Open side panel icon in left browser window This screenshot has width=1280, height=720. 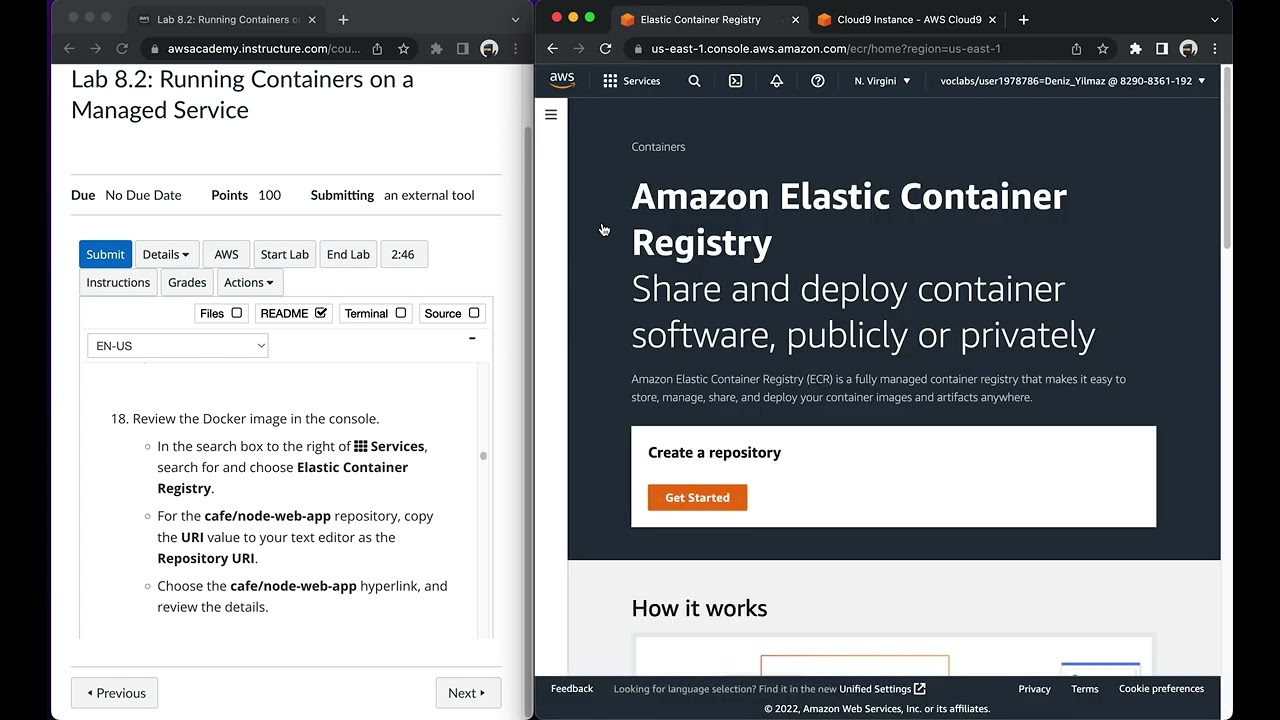click(x=462, y=48)
